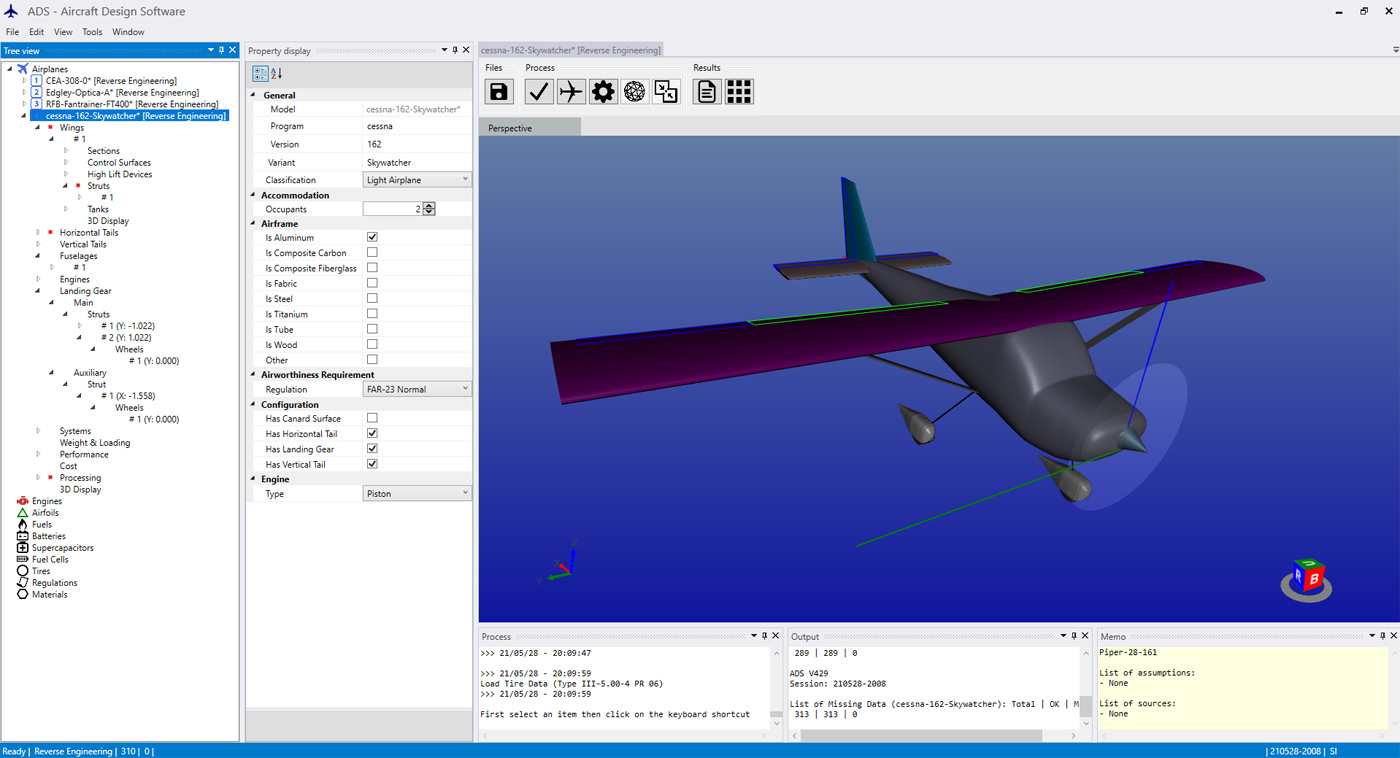1400x758 pixels.
Task: Open the Edit menu
Action: 36,32
